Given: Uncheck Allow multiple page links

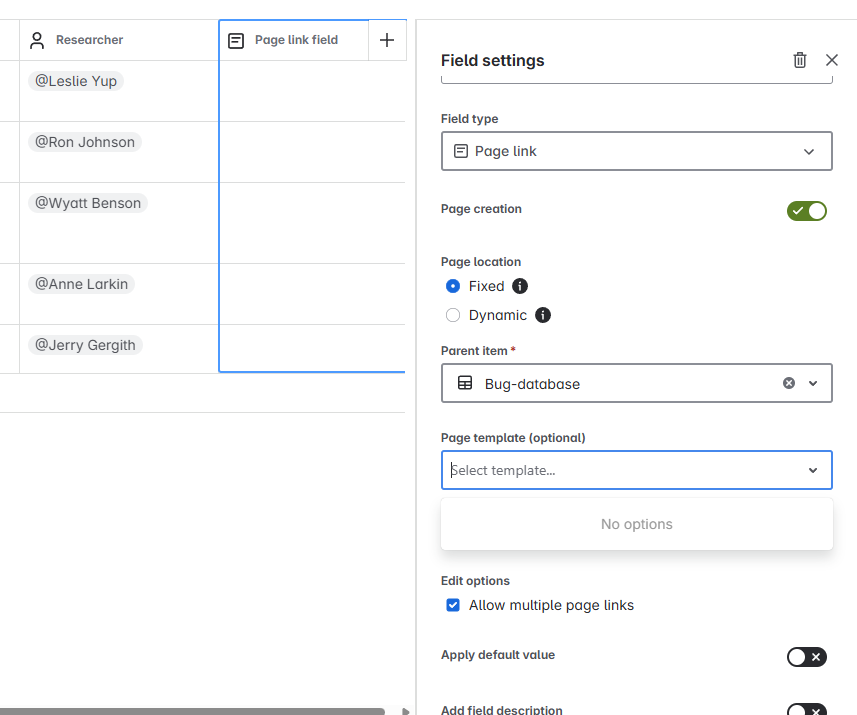Looking at the screenshot, I should pyautogui.click(x=453, y=605).
